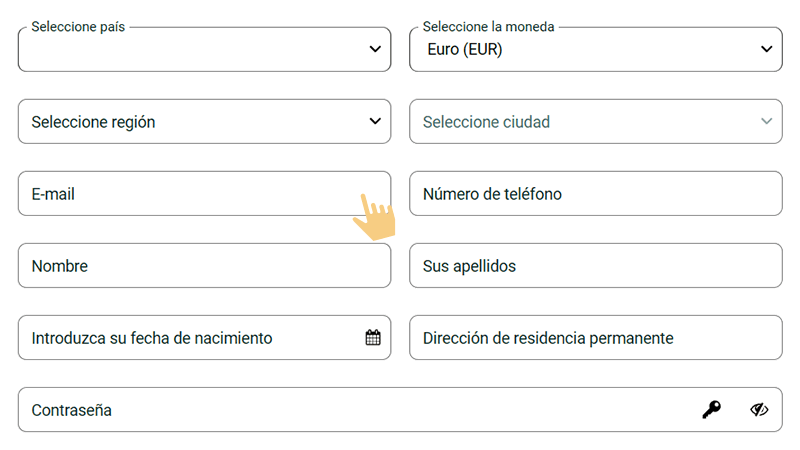Focus the Sus apellidos input
The image size is (800, 450).
pyautogui.click(x=595, y=266)
